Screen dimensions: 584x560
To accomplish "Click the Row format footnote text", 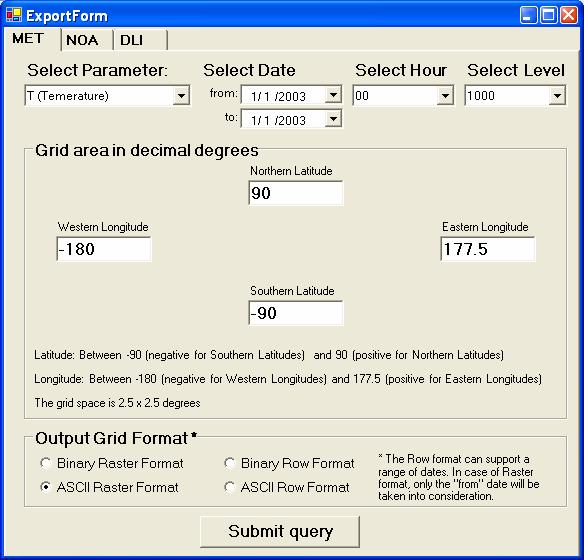I will click(459, 477).
